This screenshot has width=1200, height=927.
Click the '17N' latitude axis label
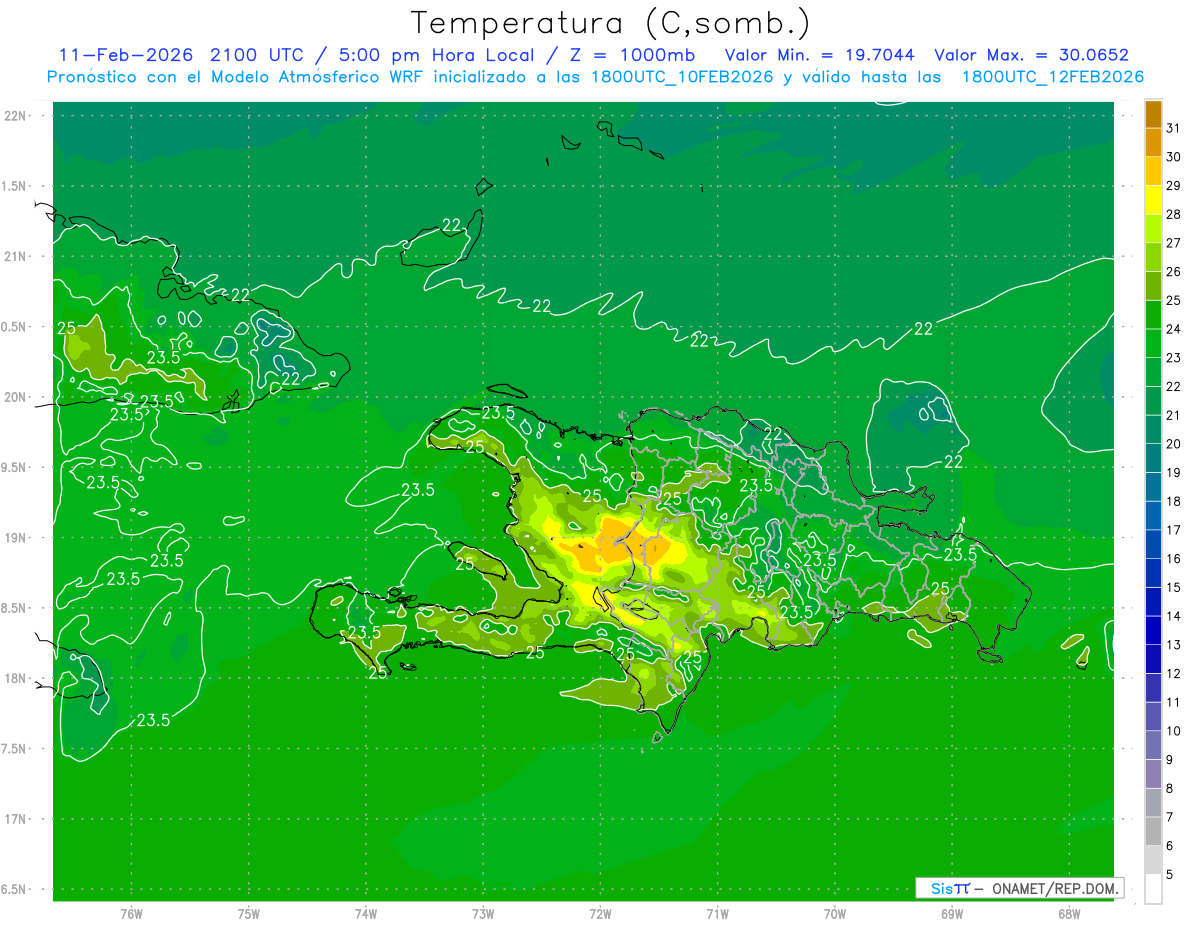16,820
